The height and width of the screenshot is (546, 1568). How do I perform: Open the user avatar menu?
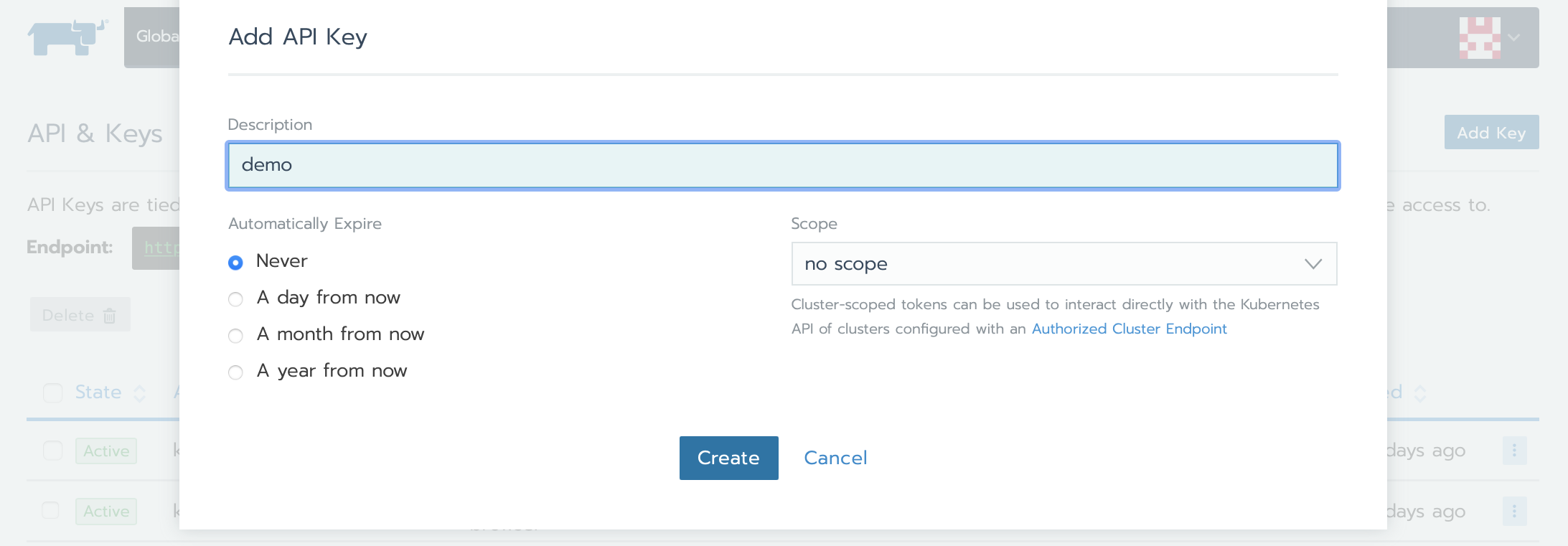[x=1479, y=38]
